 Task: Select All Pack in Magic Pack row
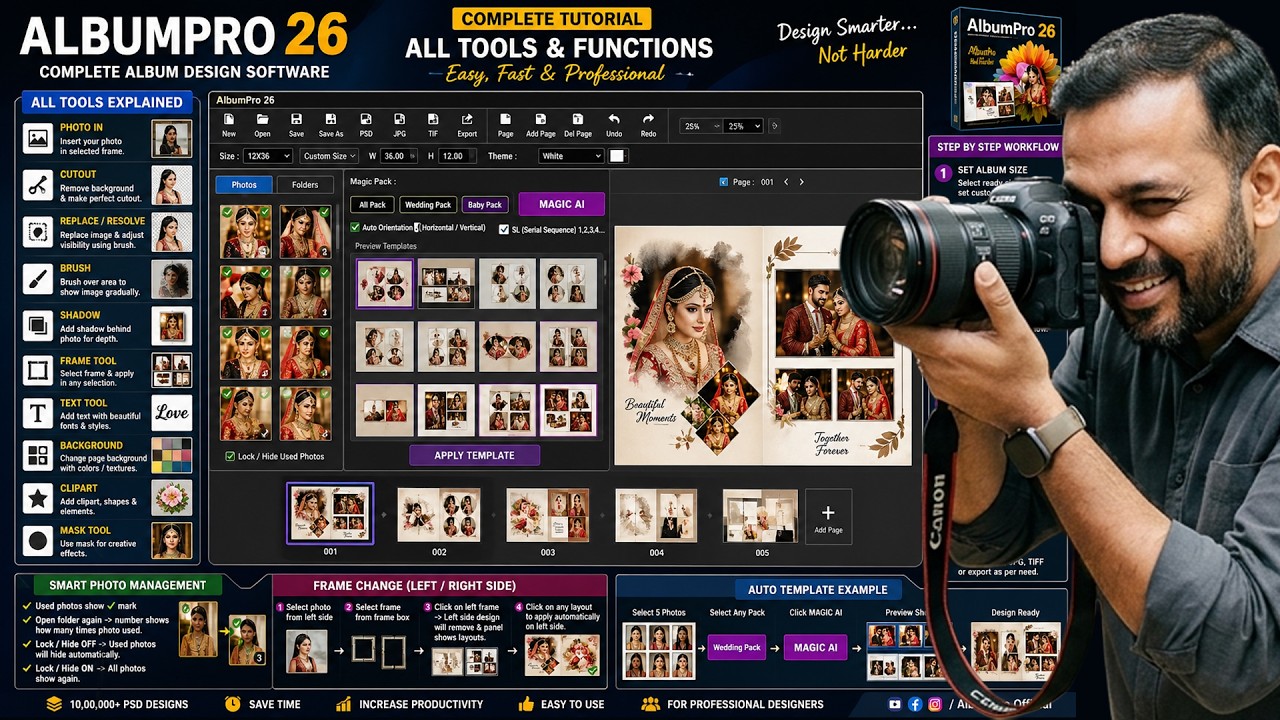(372, 205)
